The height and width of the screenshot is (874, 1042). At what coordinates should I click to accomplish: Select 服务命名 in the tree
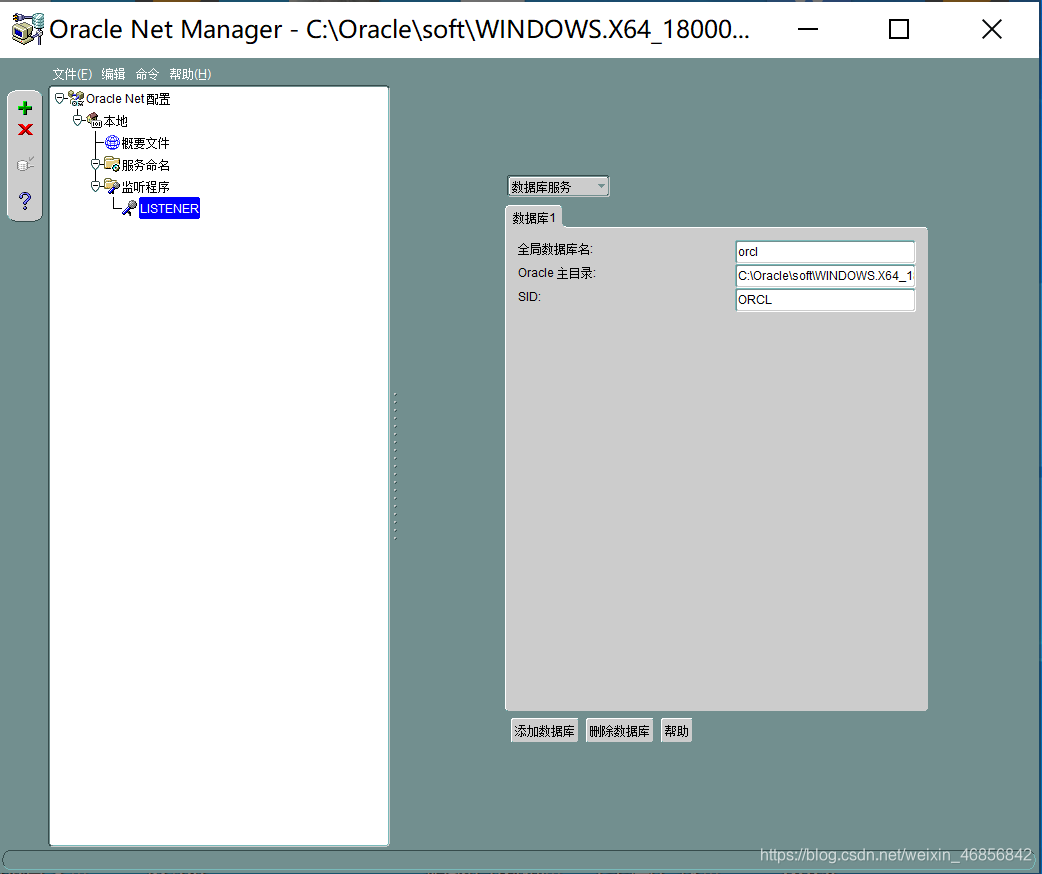[x=146, y=165]
